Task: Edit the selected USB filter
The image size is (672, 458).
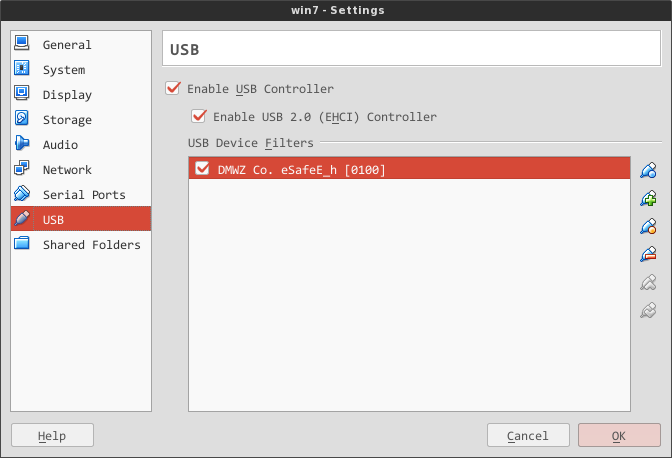Action: tap(648, 227)
